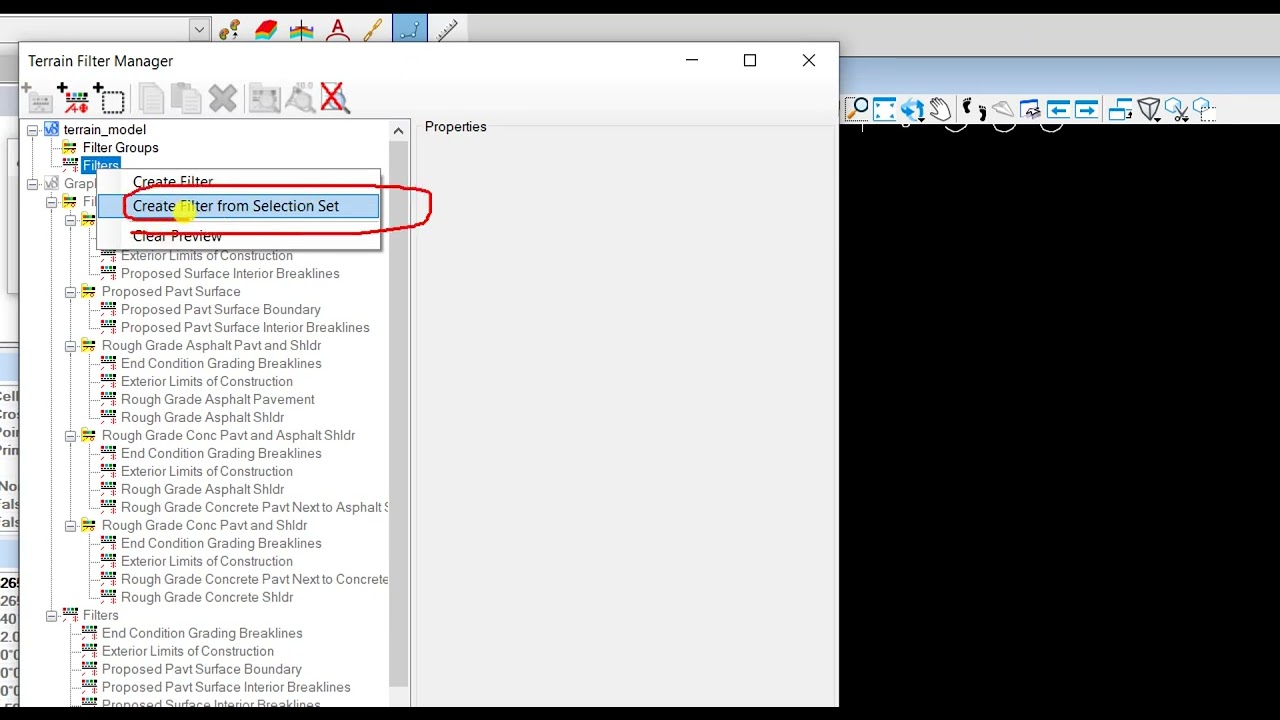
Task: Click the Copy View icon
Action: point(1119,108)
